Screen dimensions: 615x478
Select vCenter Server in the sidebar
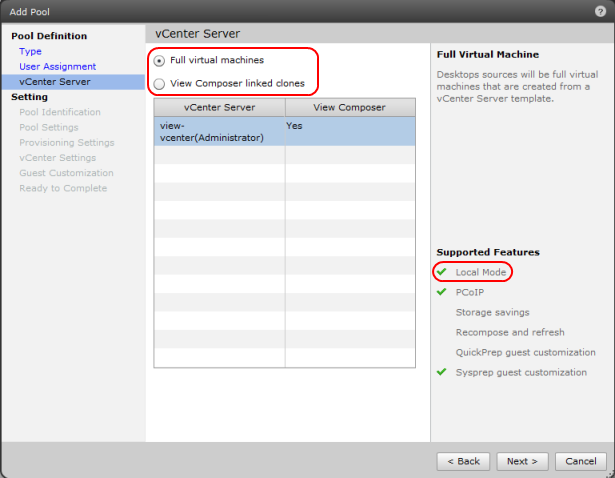(x=54, y=82)
